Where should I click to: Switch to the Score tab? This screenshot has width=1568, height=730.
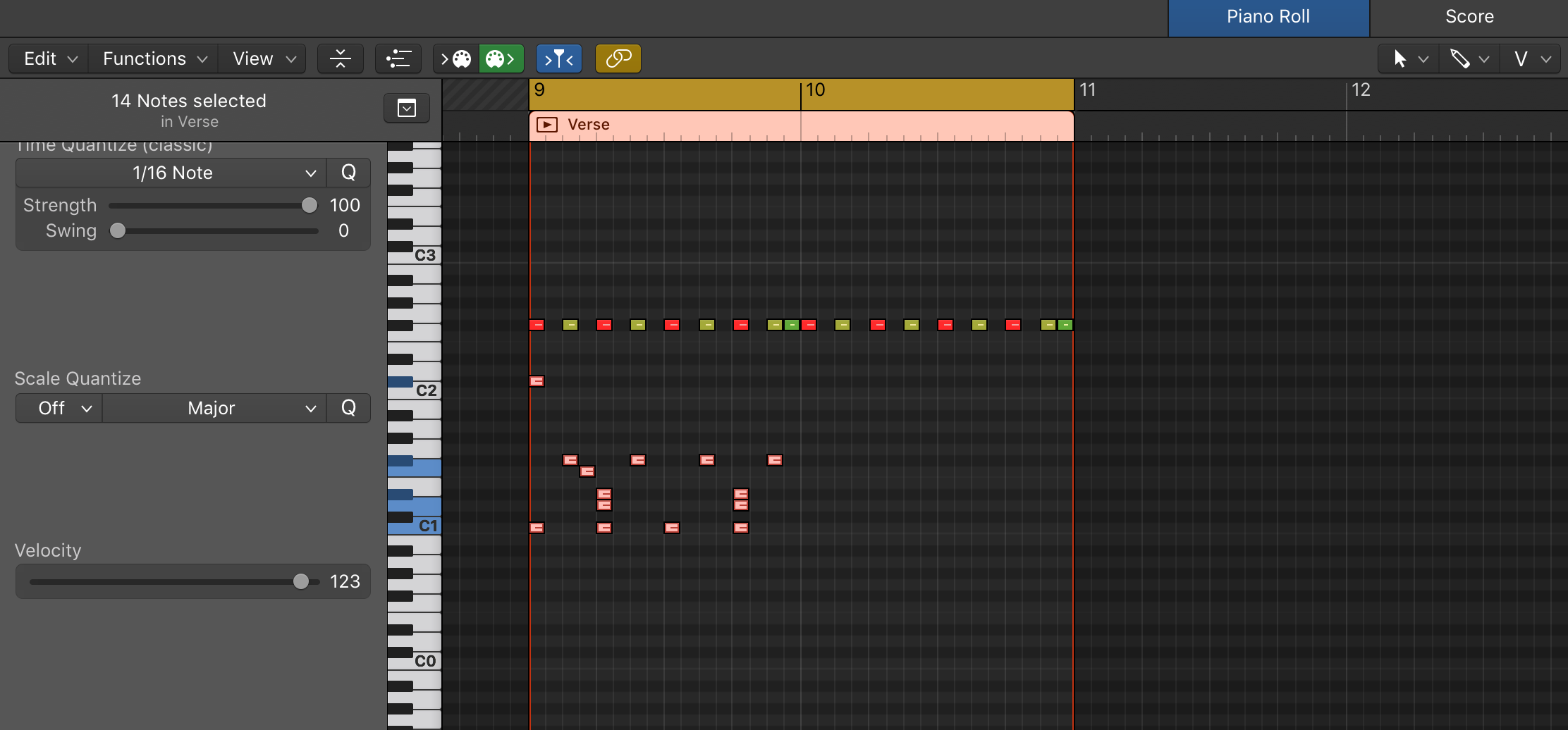click(1469, 16)
